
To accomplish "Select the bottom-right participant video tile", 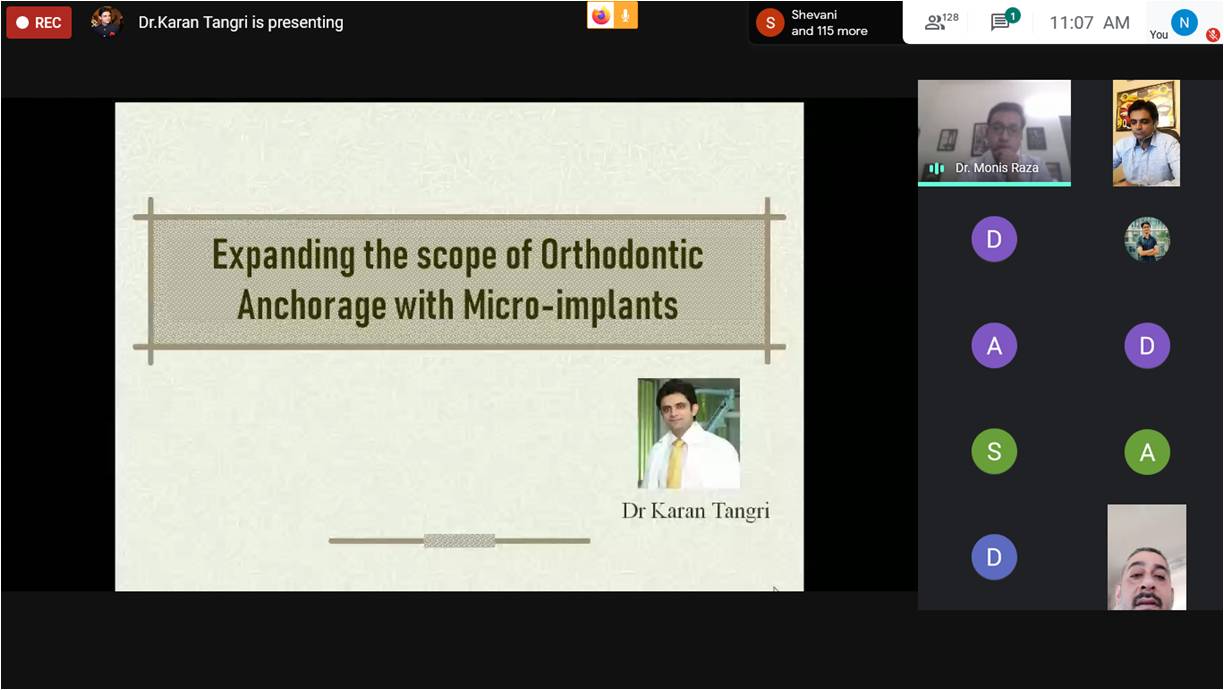I will pos(1146,557).
